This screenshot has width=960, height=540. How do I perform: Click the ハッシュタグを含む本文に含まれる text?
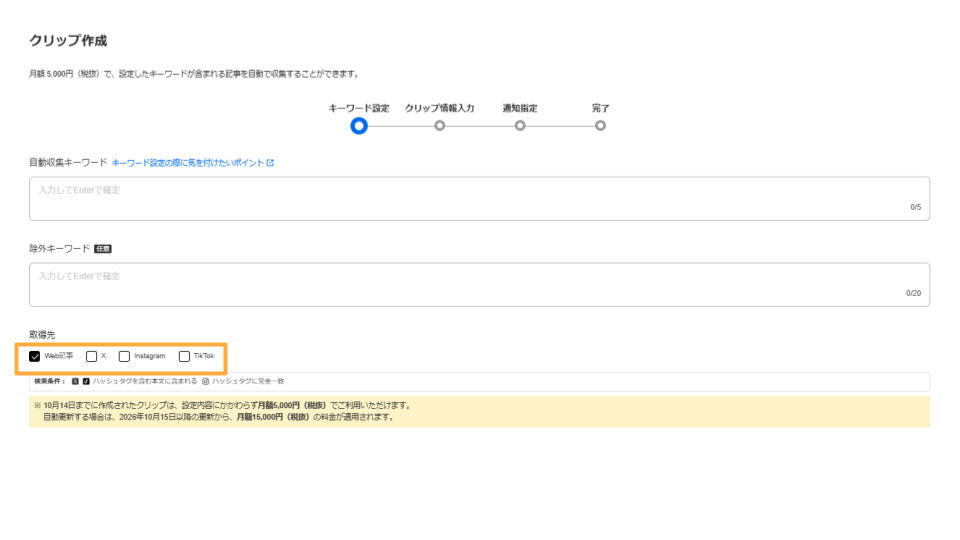tap(144, 381)
